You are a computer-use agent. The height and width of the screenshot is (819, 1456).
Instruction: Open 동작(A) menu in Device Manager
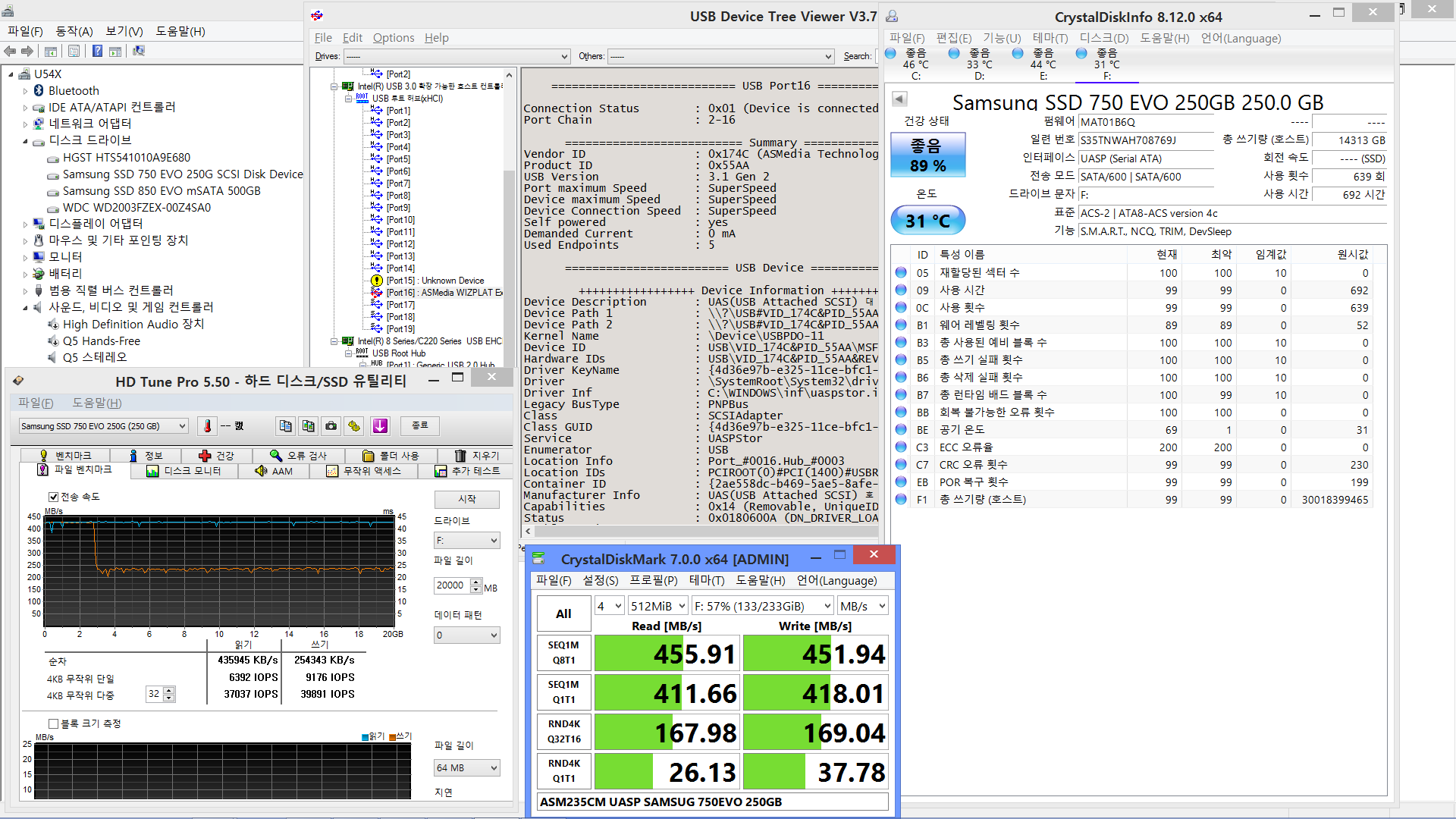click(74, 31)
